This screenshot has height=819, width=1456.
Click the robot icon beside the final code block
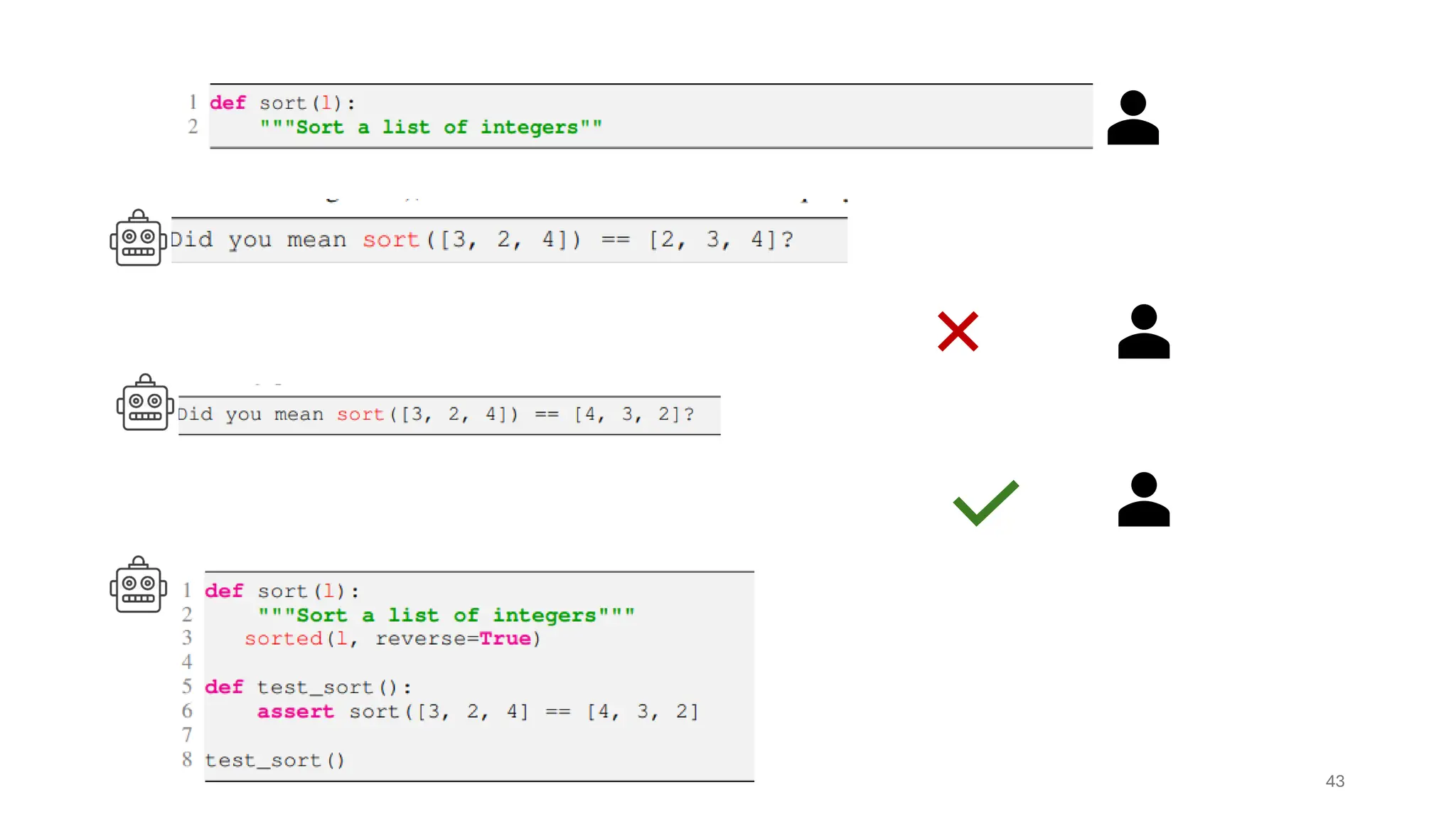pos(139,584)
